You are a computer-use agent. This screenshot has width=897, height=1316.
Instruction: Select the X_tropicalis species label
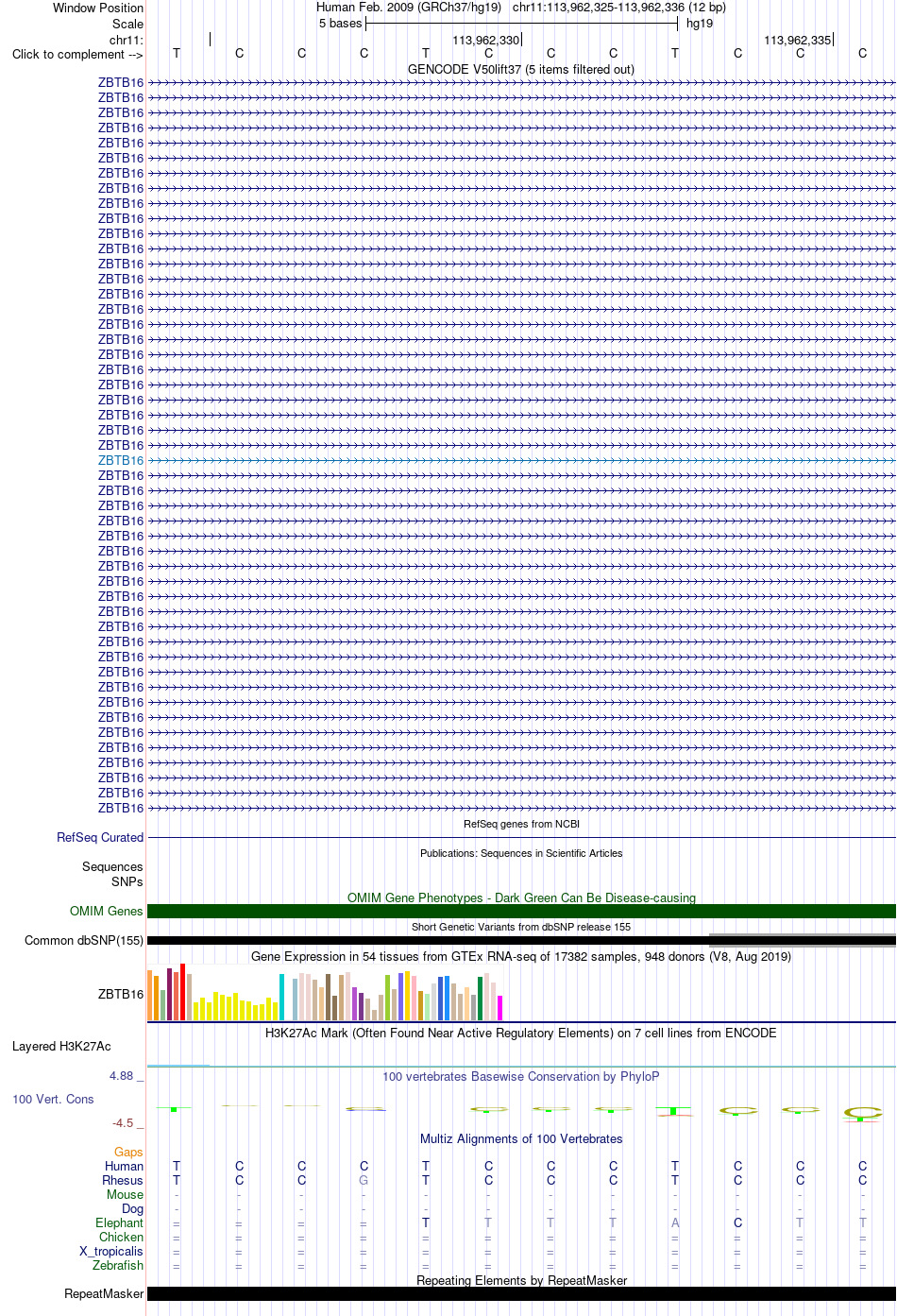[x=111, y=1251]
